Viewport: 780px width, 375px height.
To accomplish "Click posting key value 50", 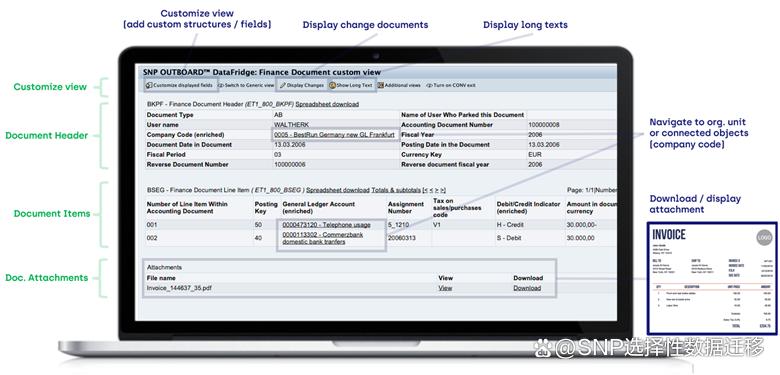I will coord(258,225).
